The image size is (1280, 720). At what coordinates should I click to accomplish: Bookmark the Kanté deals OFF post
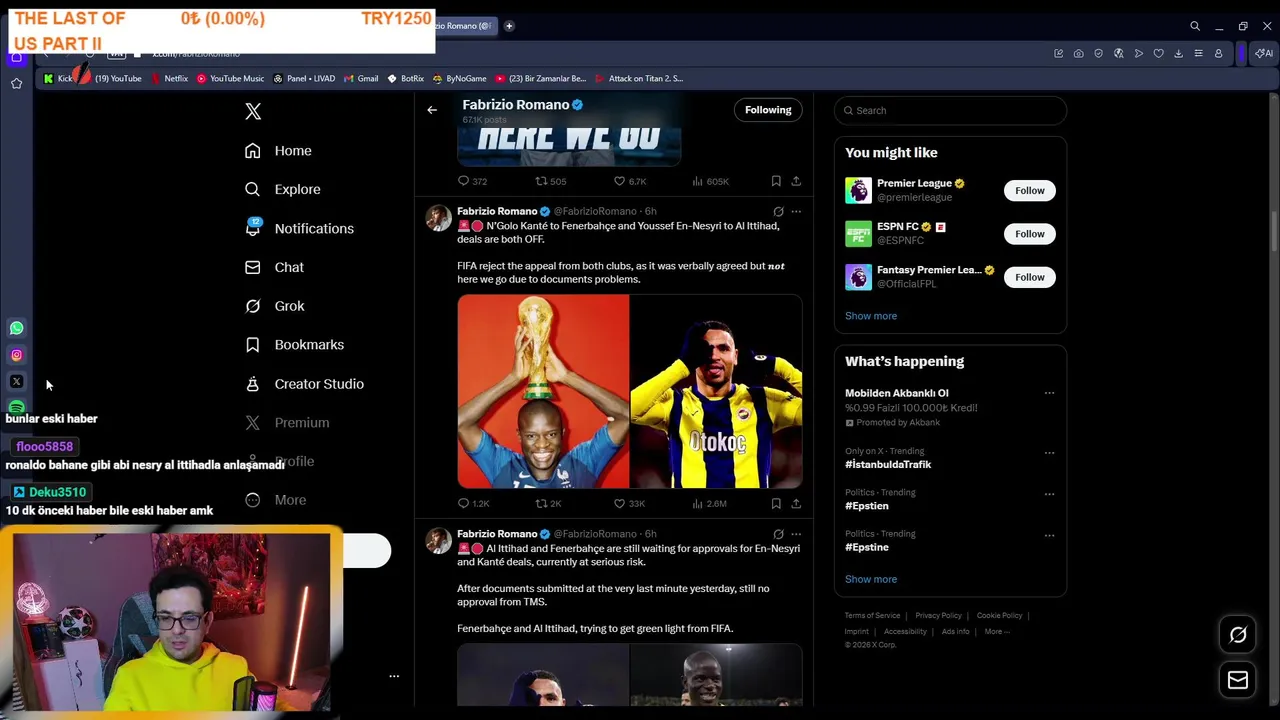(776, 504)
